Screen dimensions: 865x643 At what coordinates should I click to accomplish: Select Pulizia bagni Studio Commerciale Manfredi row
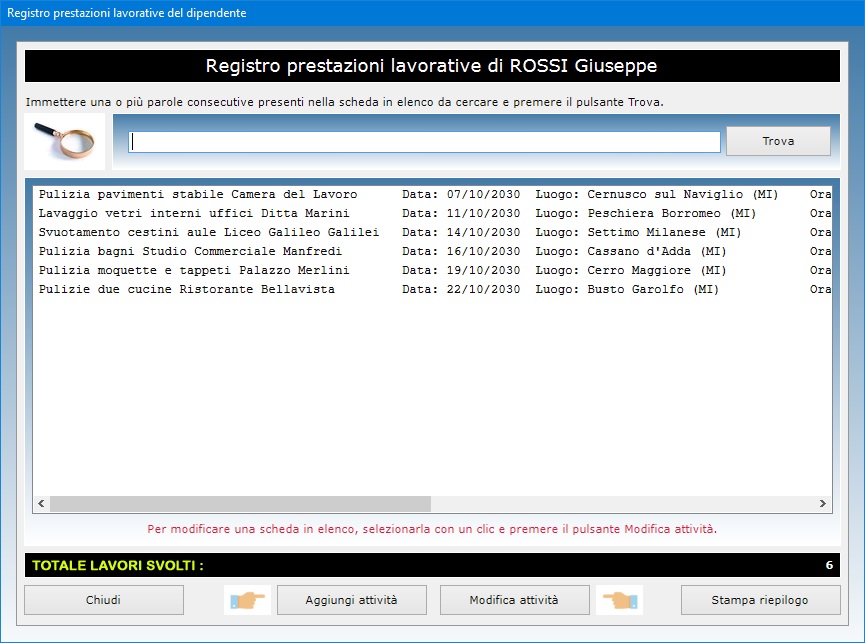[x=190, y=251]
